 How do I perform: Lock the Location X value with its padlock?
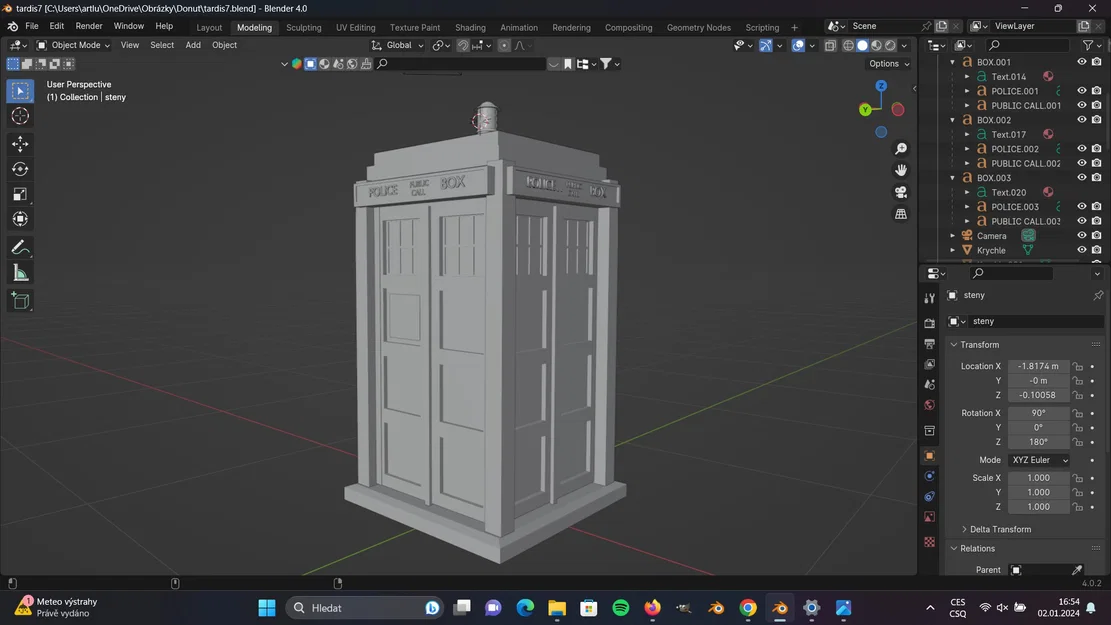click(1078, 366)
